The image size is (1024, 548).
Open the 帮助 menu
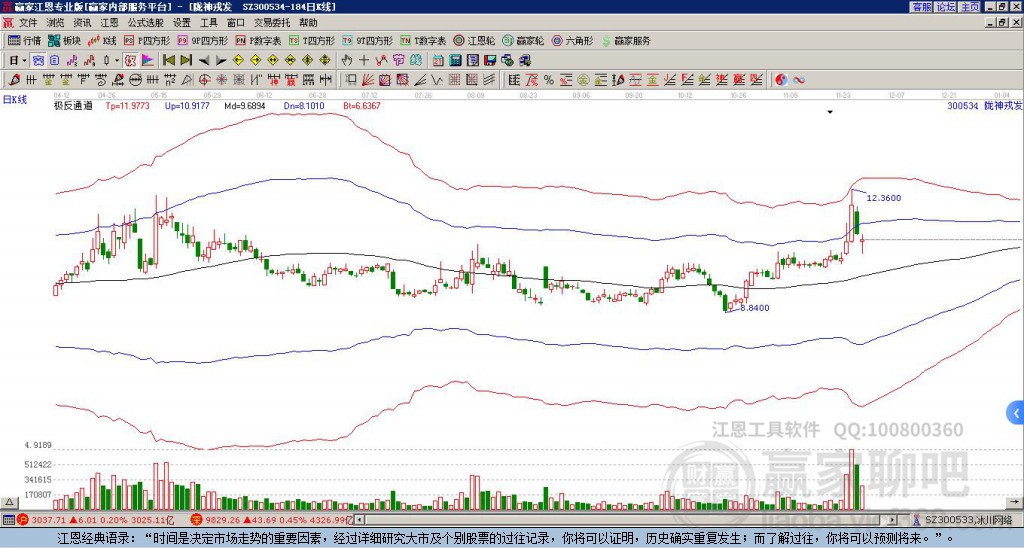pyautogui.click(x=308, y=23)
